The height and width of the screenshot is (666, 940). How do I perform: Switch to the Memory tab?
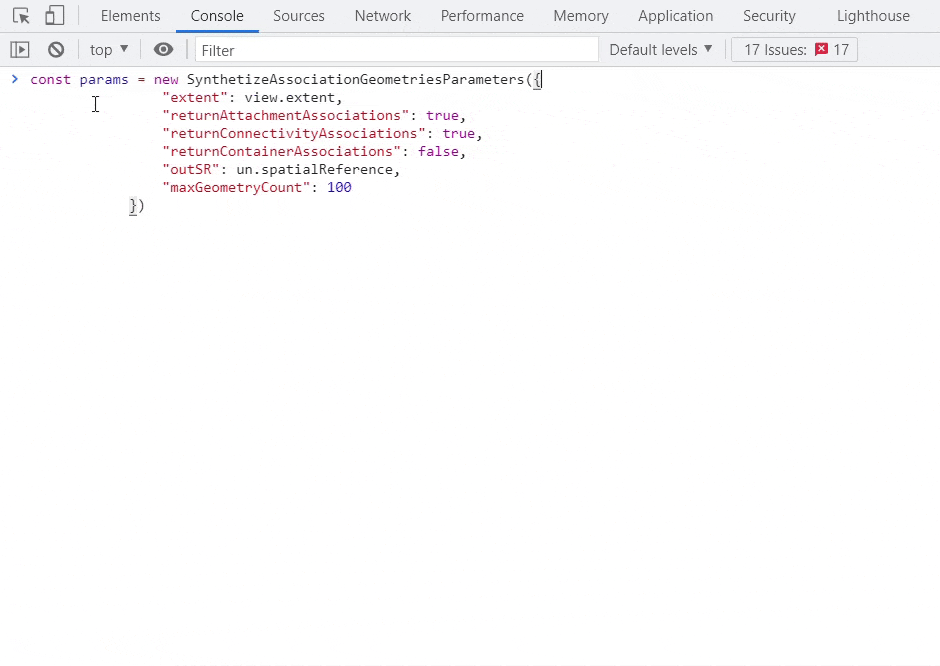click(581, 16)
